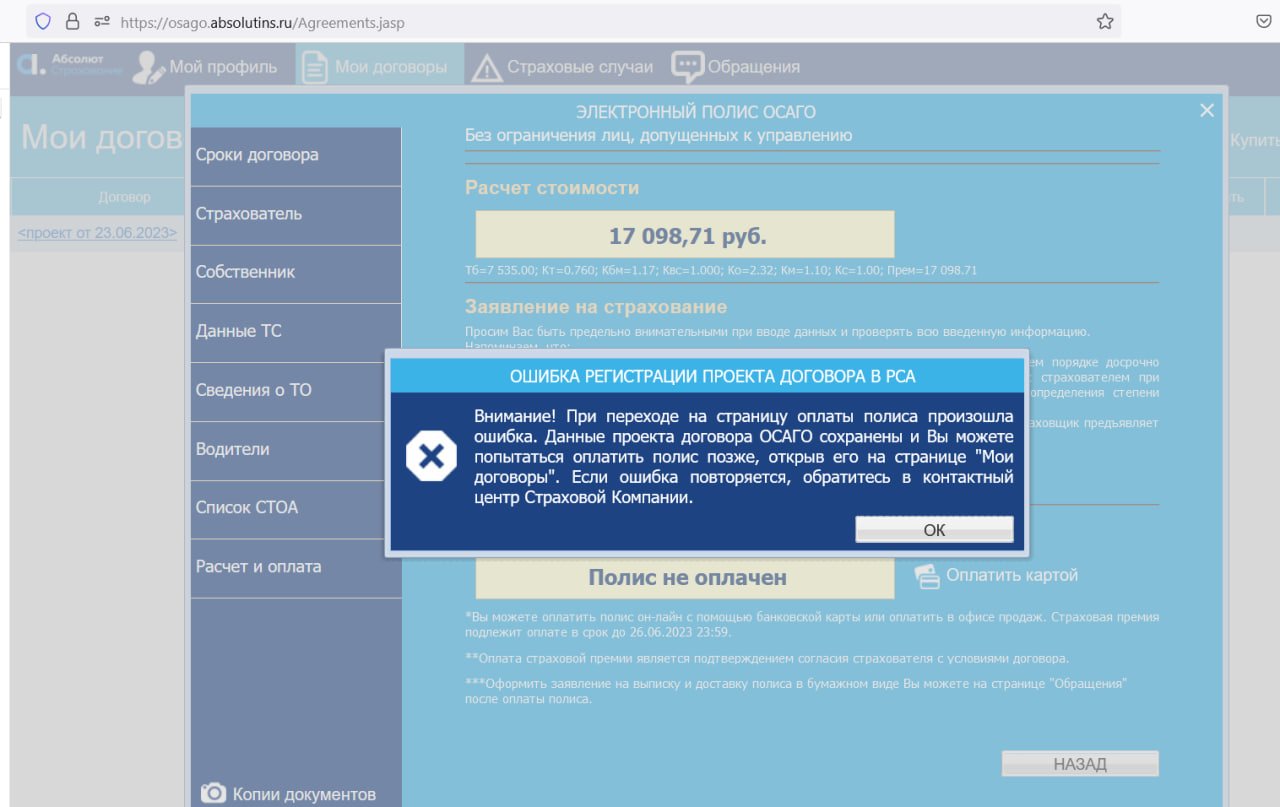Open Мой профиль from the profile icon
The width and height of the screenshot is (1280, 807).
click(x=149, y=67)
